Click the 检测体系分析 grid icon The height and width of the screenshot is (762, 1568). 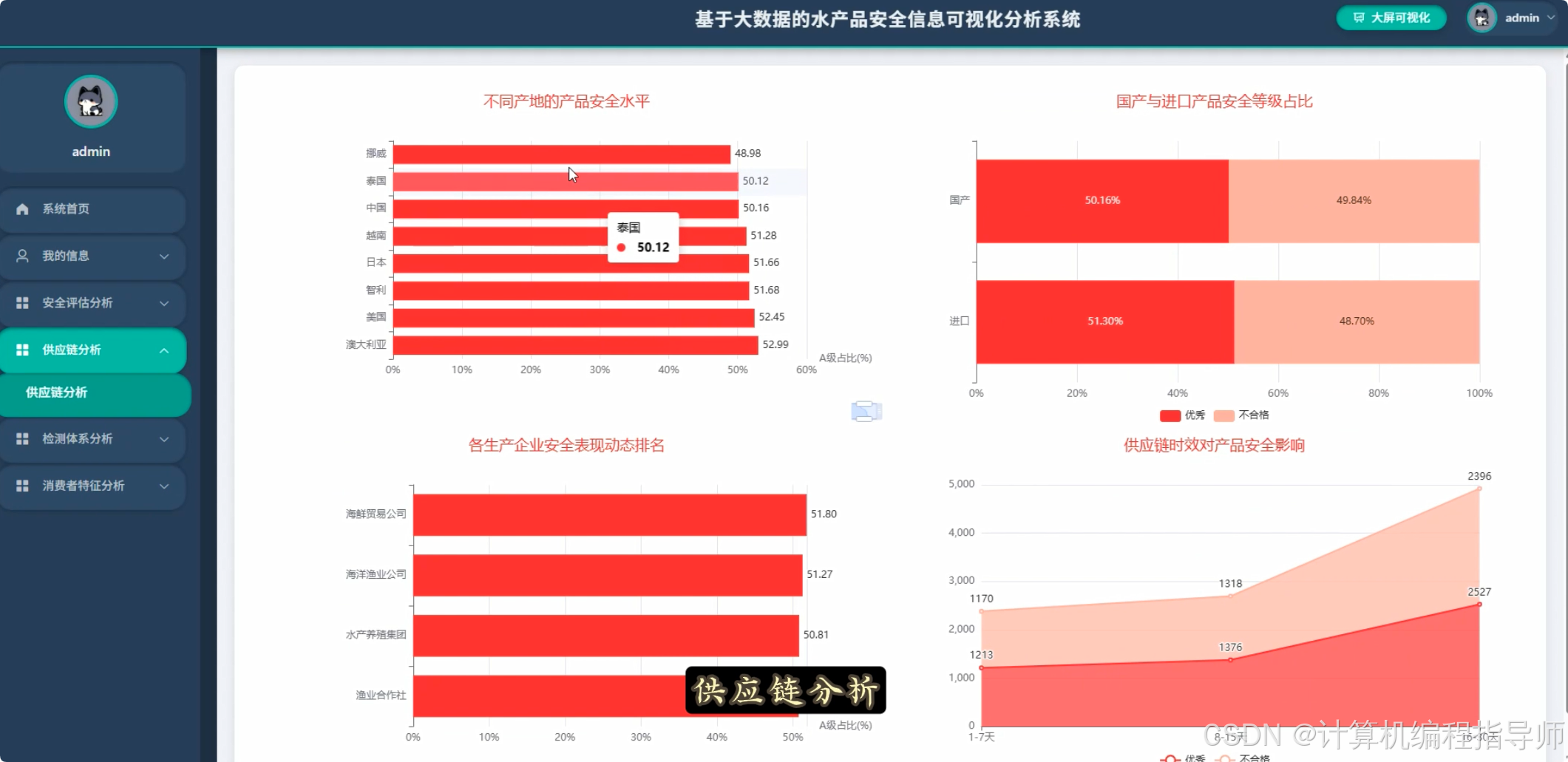(22, 439)
